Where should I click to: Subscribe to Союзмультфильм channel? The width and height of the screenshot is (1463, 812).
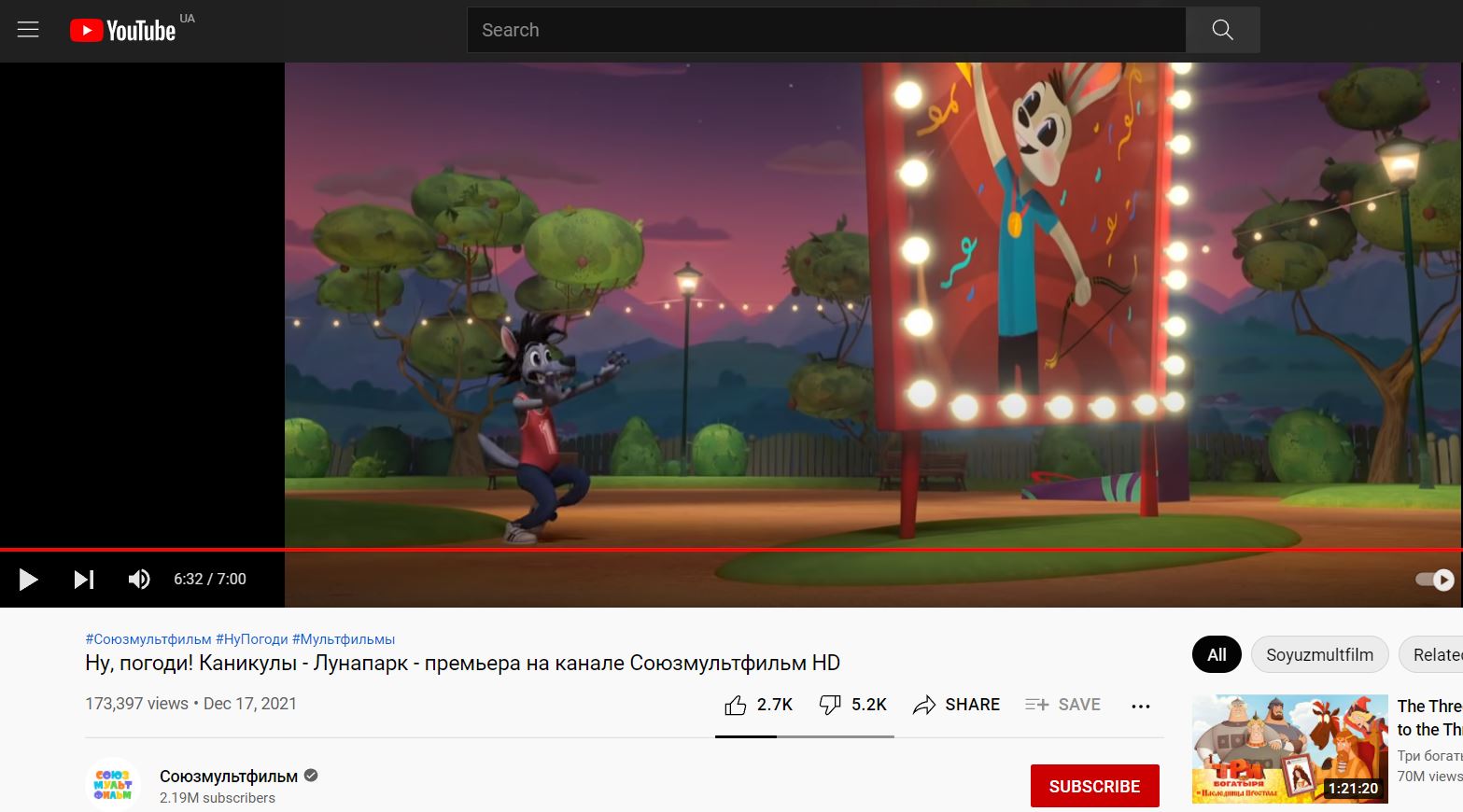coord(1095,786)
